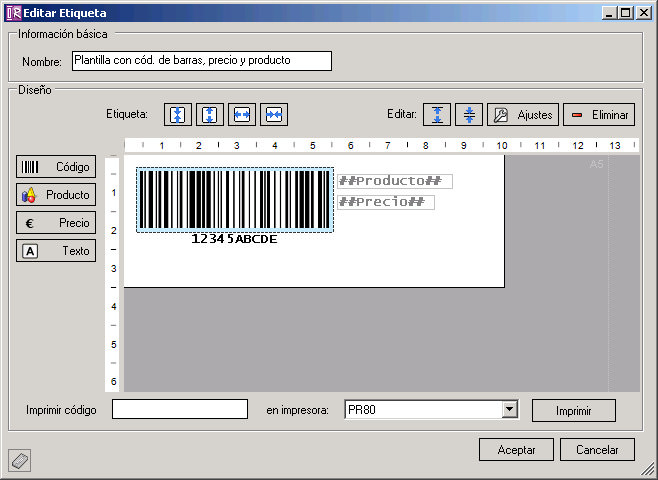This screenshot has width=658, height=480.
Task: Confirm changes with Aceptar
Action: [x=516, y=450]
